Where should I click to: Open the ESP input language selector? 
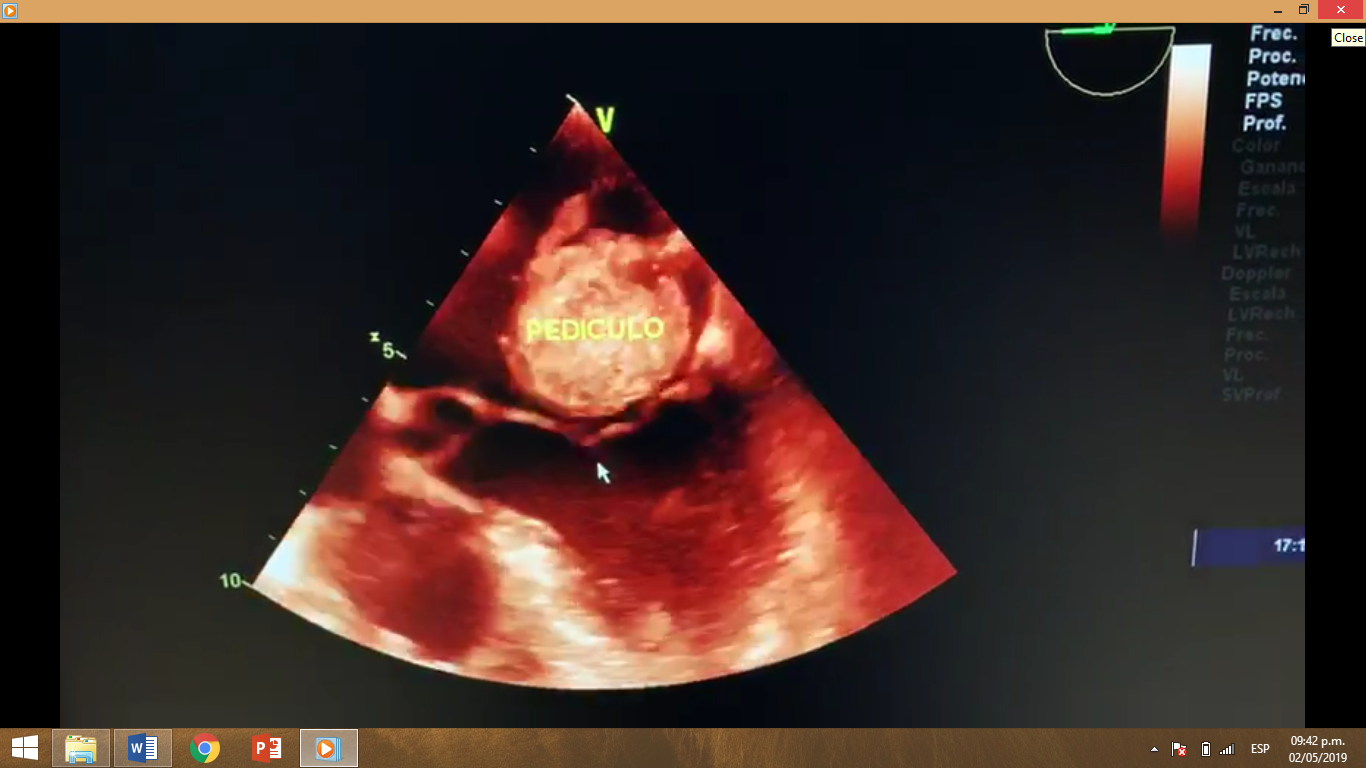coord(1260,749)
